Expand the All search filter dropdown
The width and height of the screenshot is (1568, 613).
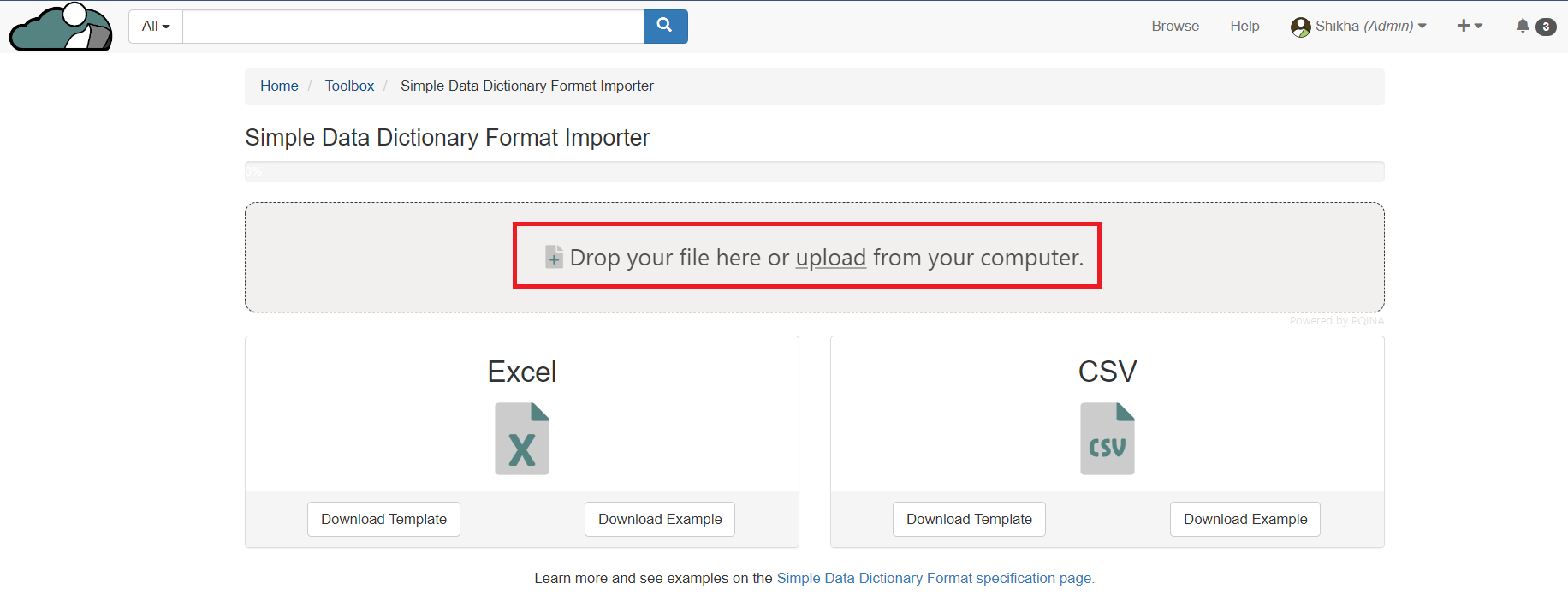(156, 27)
